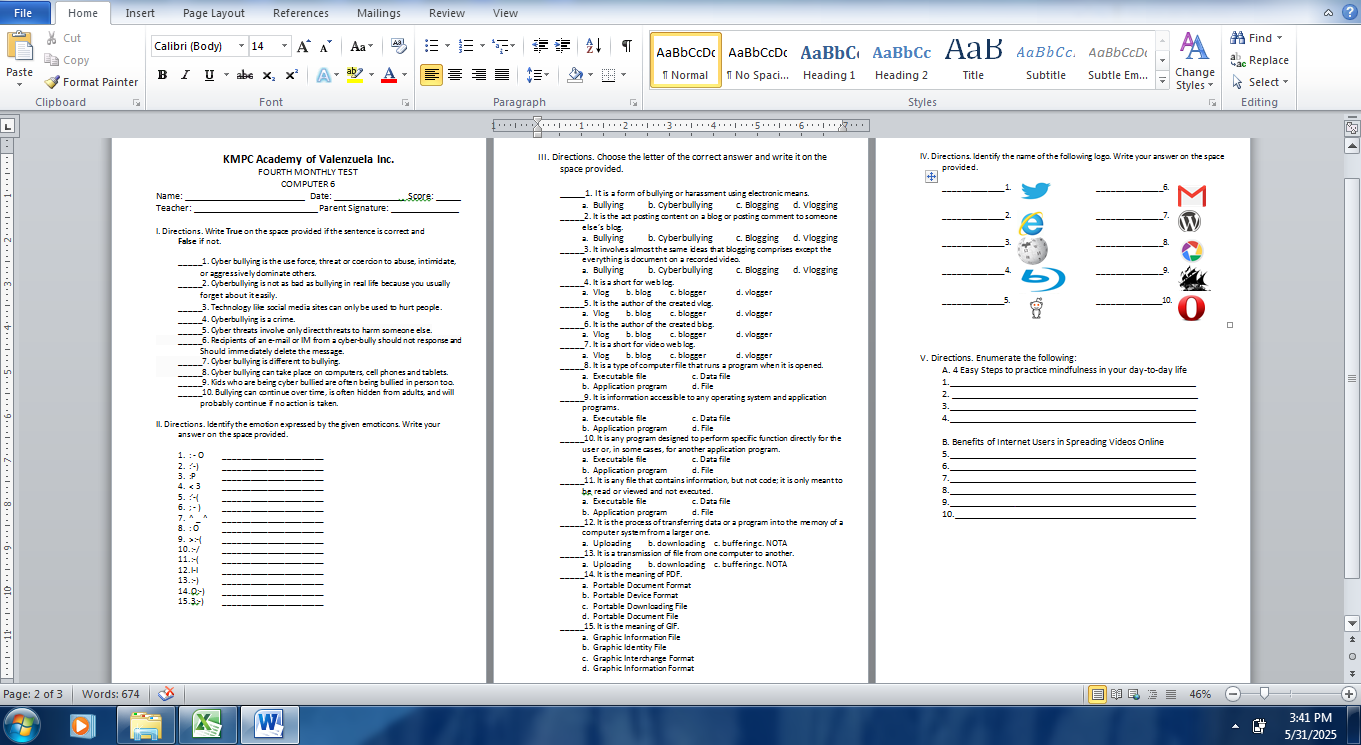1361x745 pixels.
Task: Apply the Heading 1 style
Action: pos(829,60)
